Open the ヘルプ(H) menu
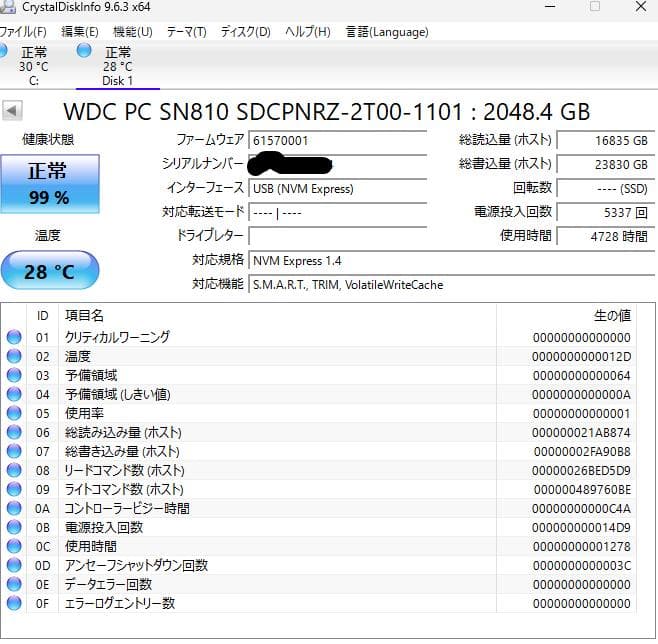The image size is (658, 644). coord(308,32)
